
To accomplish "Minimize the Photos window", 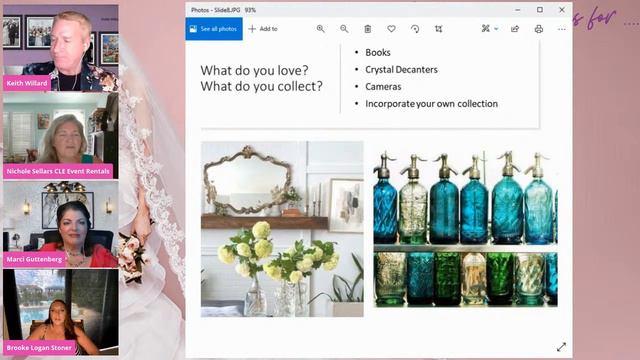I will pos(518,10).
